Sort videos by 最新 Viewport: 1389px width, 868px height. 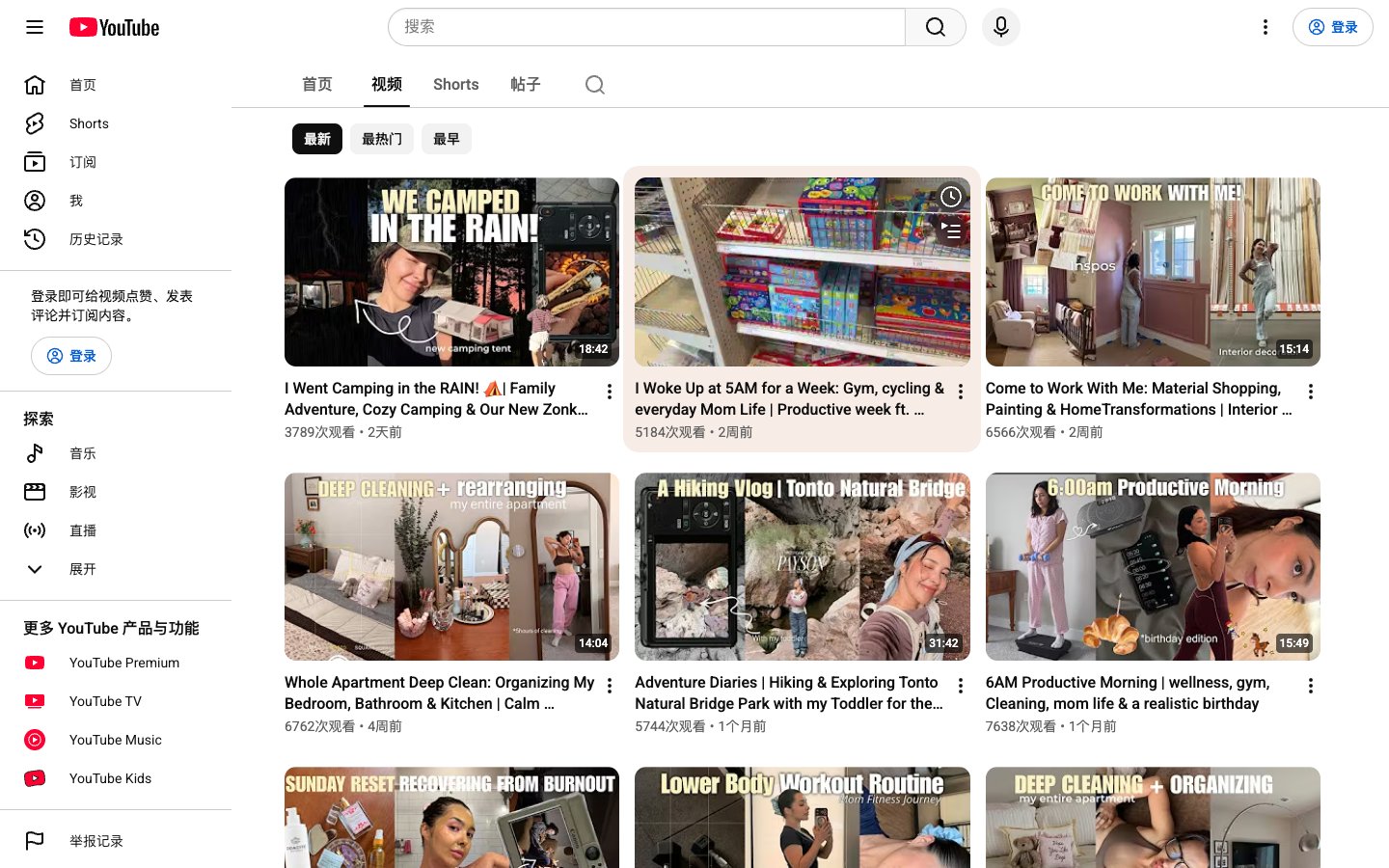[317, 139]
